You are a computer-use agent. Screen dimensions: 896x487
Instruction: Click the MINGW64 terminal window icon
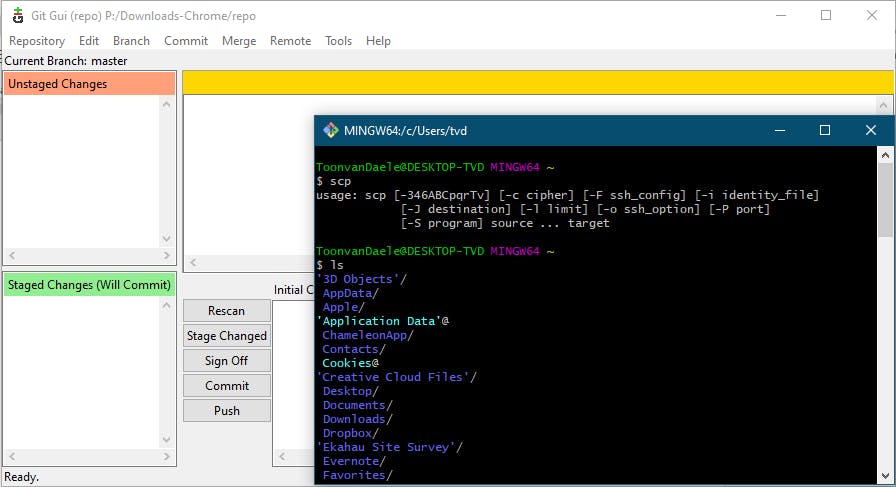coord(330,130)
